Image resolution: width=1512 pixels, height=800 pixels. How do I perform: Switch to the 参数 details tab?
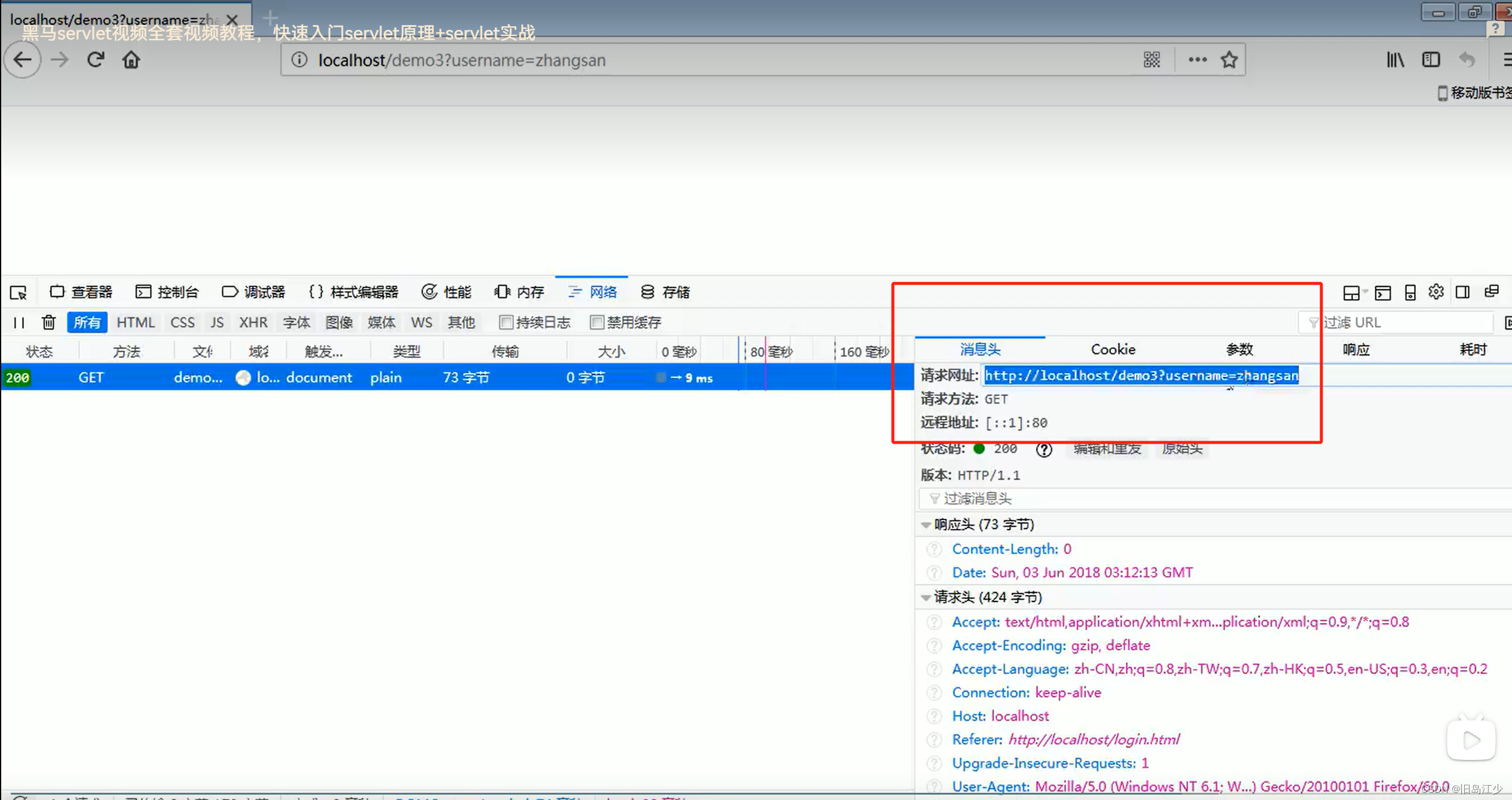coord(1239,350)
